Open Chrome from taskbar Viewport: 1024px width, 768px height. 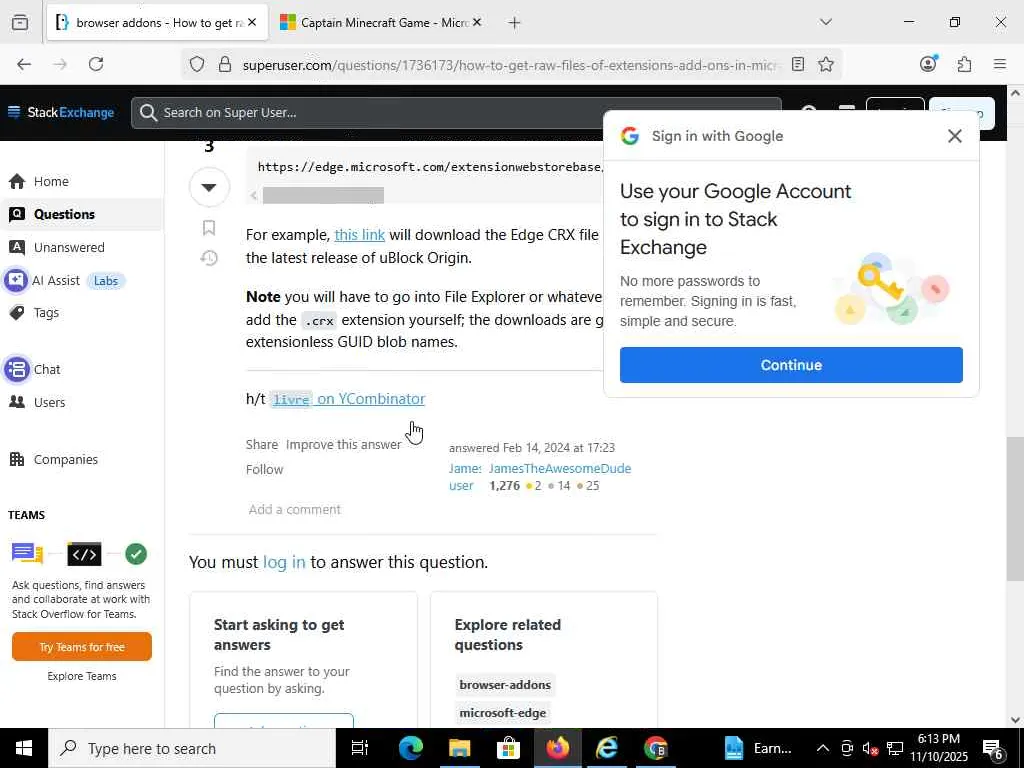click(x=656, y=748)
